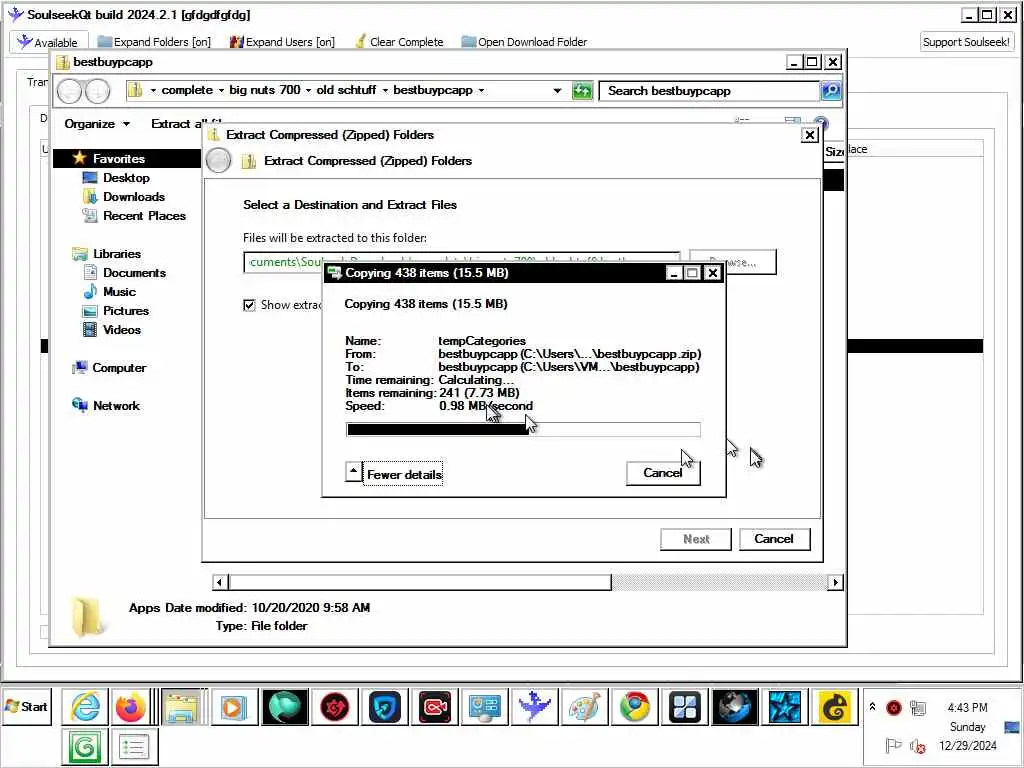
Task: Open dropdown arrow after 'bestbuypcapp' breadcrumb
Action: click(481, 90)
